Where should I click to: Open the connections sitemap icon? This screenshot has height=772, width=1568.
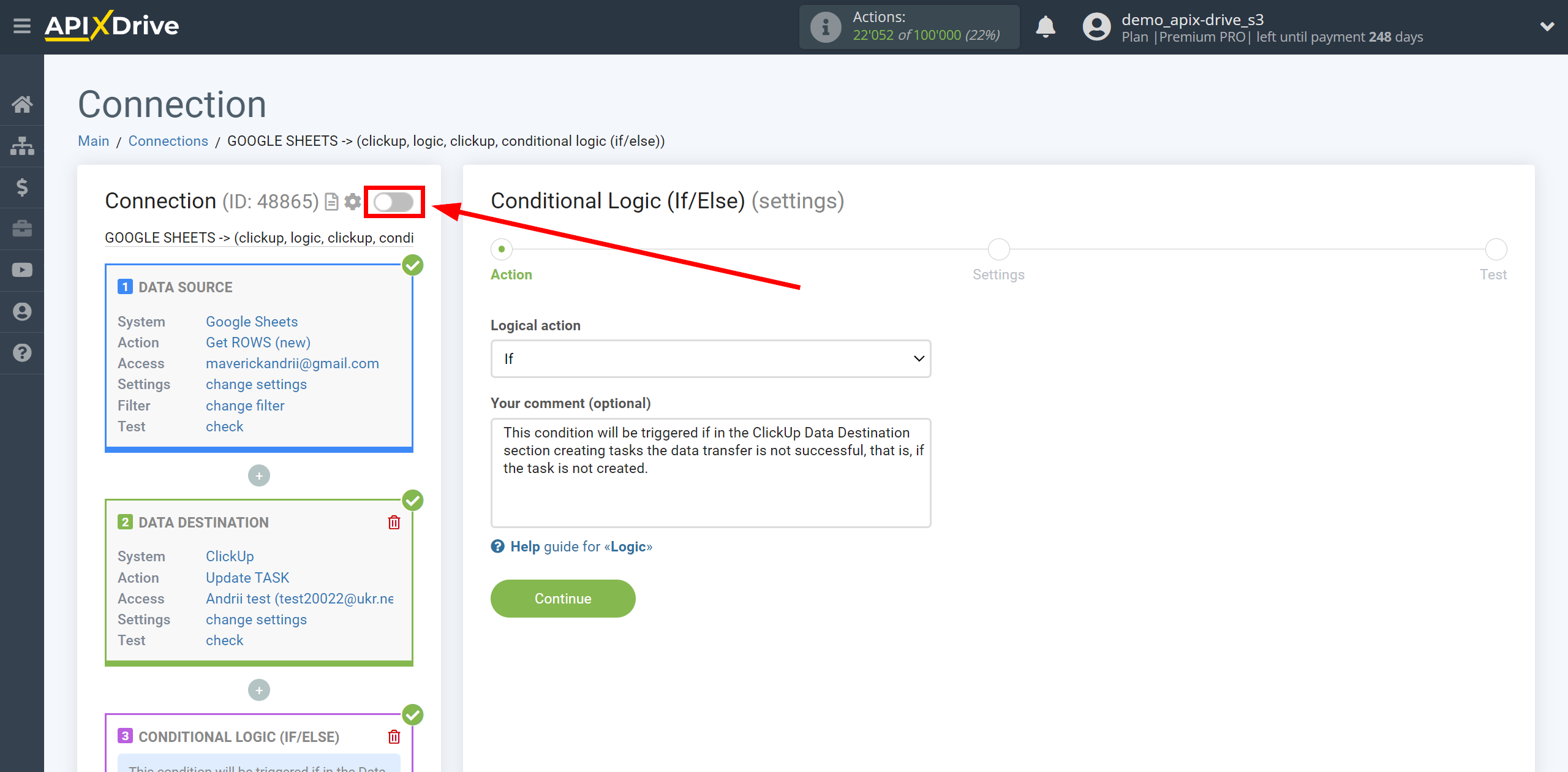pos(22,146)
